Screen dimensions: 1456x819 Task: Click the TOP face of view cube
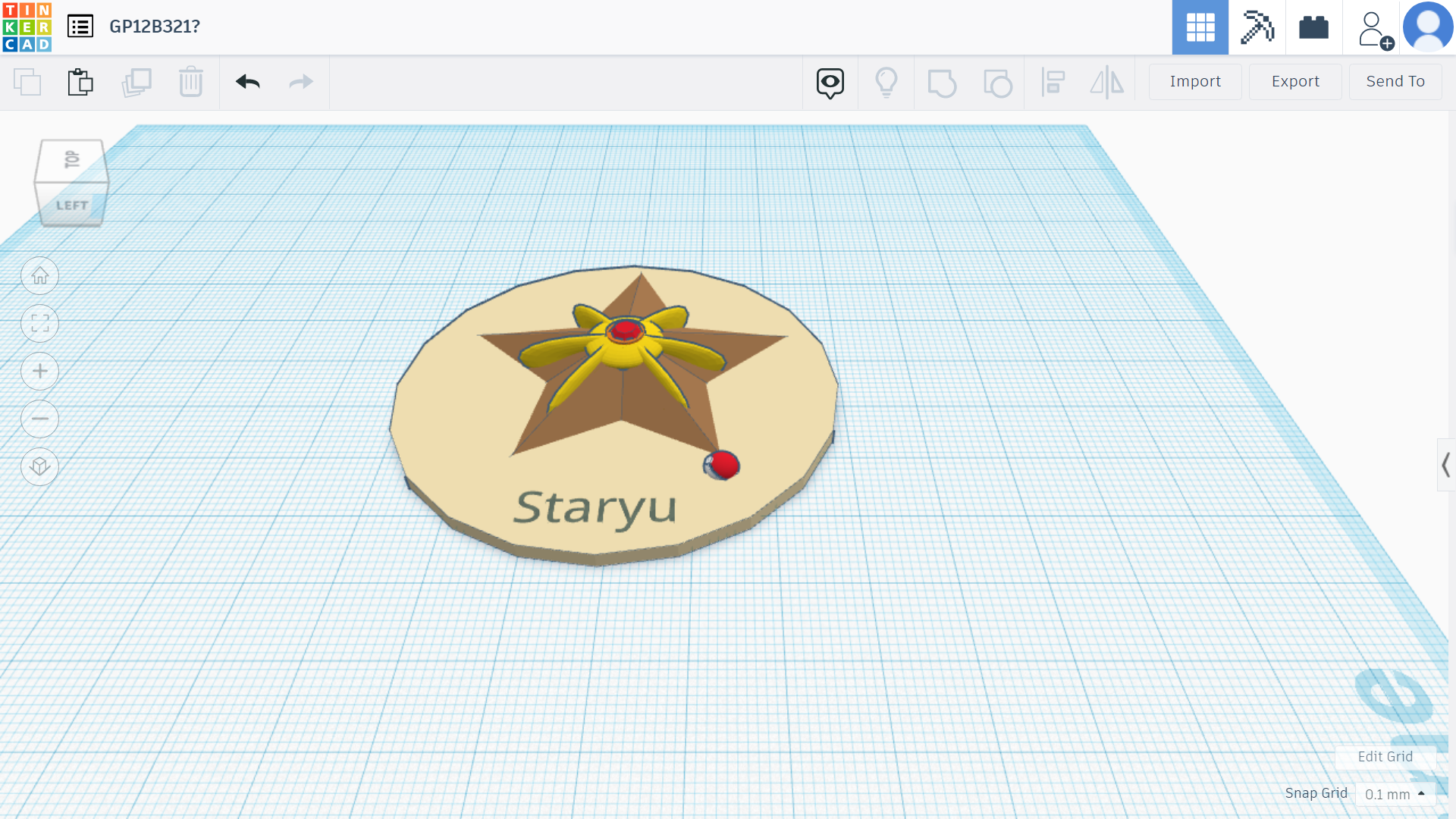pos(72,159)
